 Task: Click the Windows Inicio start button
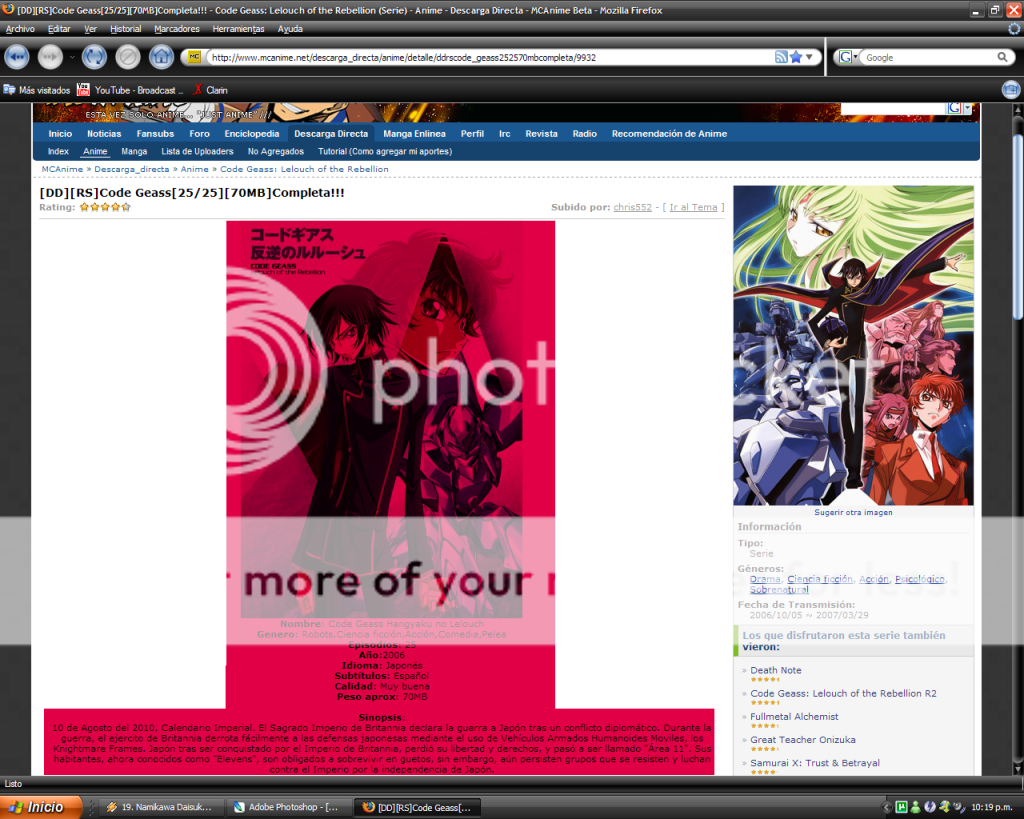[x=41, y=807]
